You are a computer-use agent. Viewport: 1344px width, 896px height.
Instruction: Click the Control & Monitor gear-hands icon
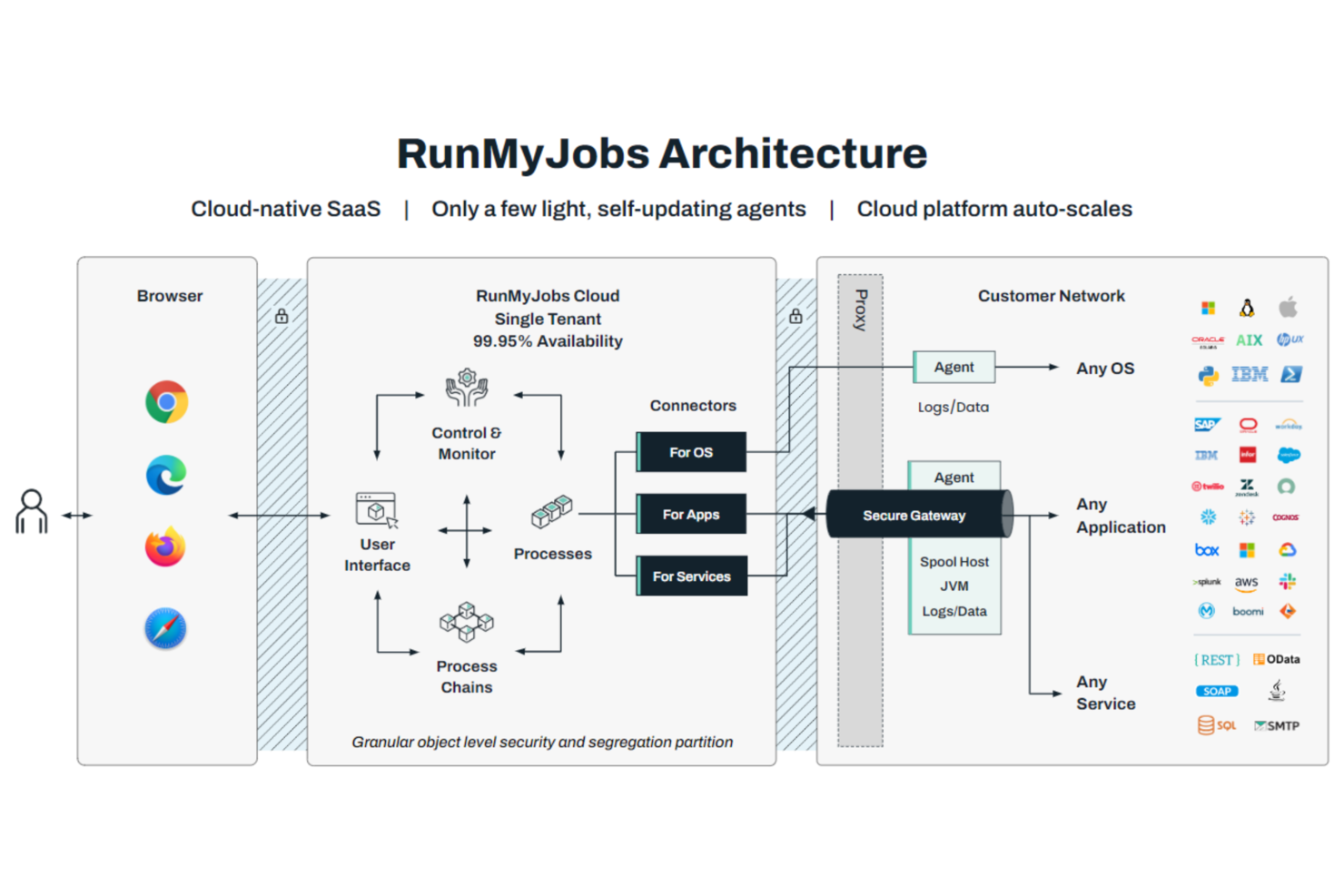[467, 388]
